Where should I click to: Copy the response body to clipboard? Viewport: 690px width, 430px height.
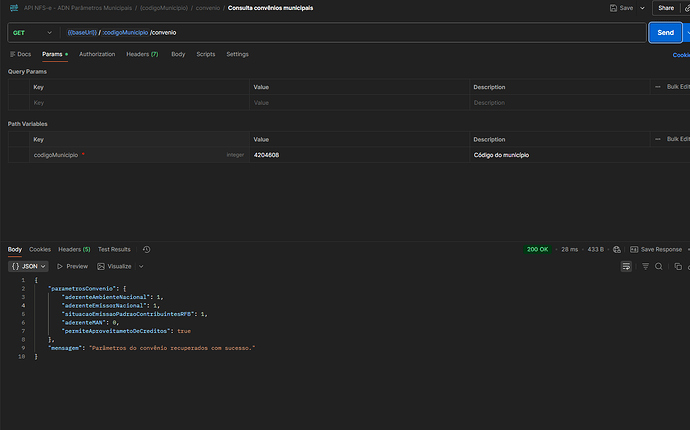point(677,266)
